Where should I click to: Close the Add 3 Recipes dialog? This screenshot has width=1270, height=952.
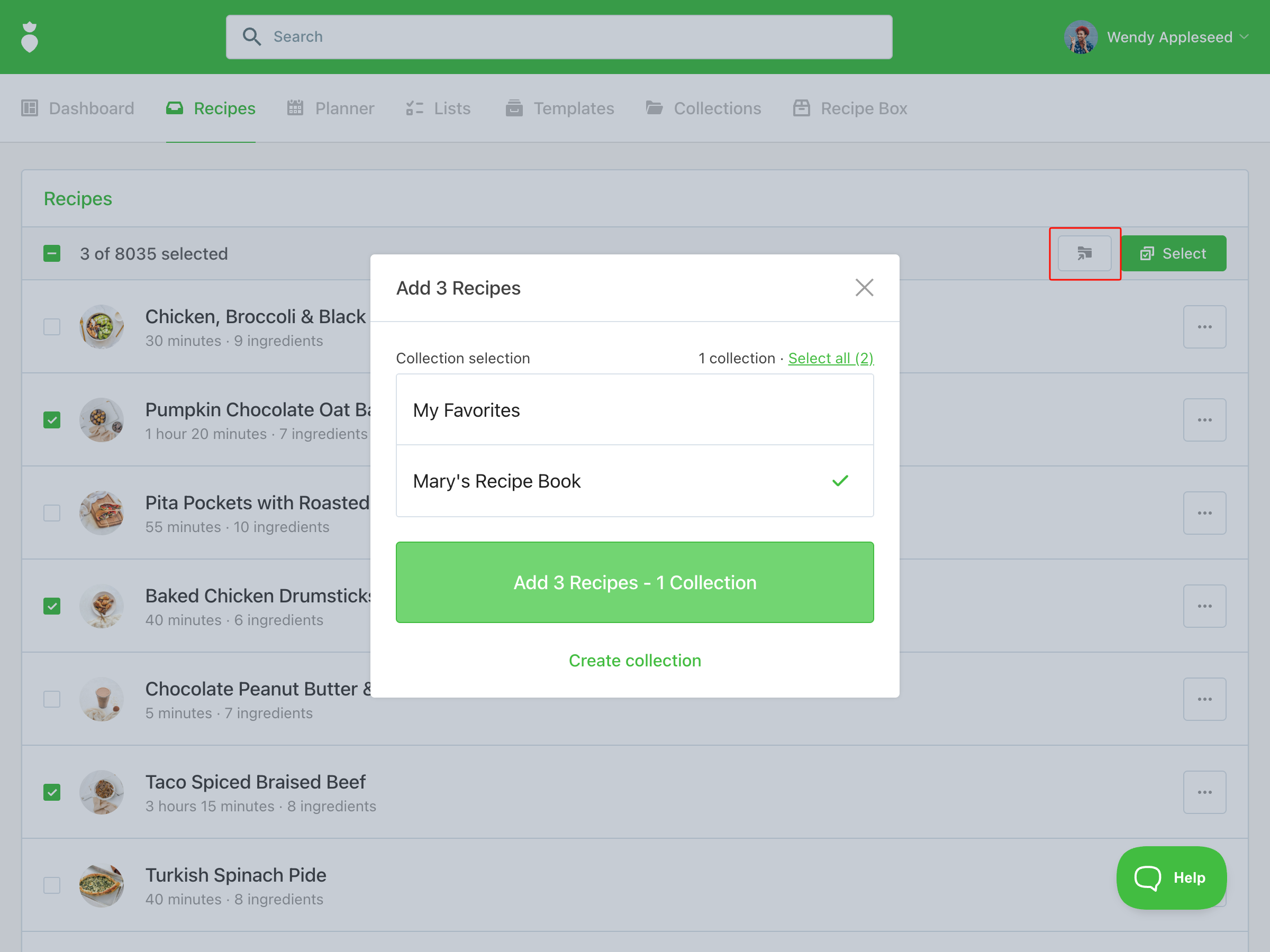click(864, 288)
